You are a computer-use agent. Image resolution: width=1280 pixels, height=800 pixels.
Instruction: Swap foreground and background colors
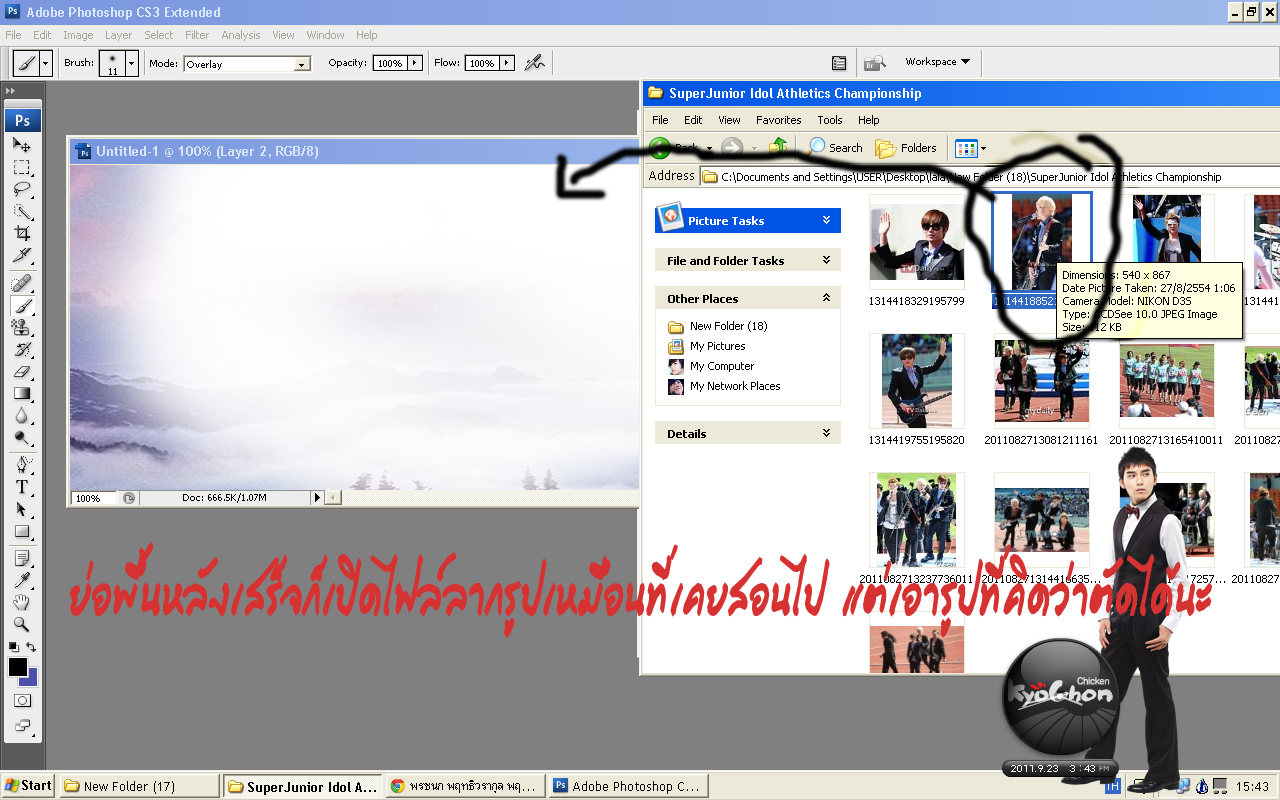click(32, 648)
